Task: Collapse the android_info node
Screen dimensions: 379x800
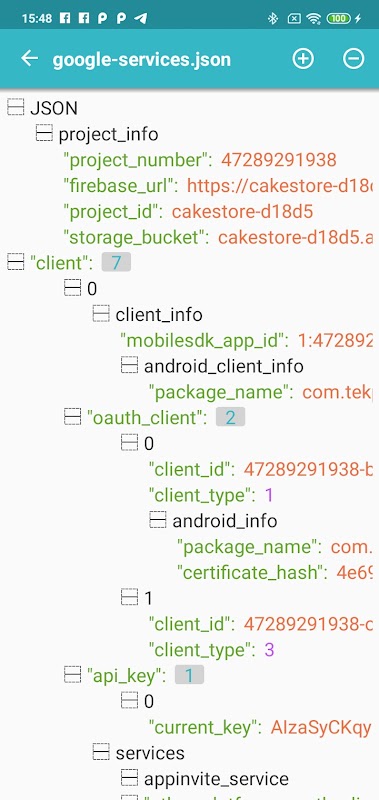Action: (158, 521)
